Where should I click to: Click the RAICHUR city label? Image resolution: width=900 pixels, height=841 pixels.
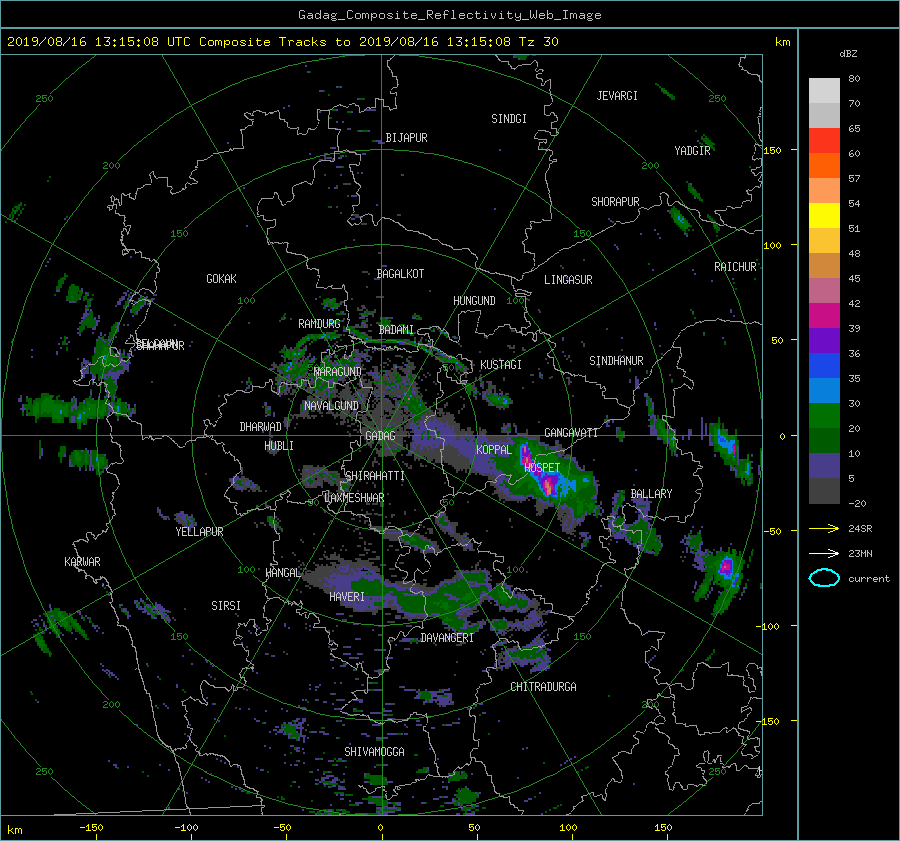coord(735,267)
